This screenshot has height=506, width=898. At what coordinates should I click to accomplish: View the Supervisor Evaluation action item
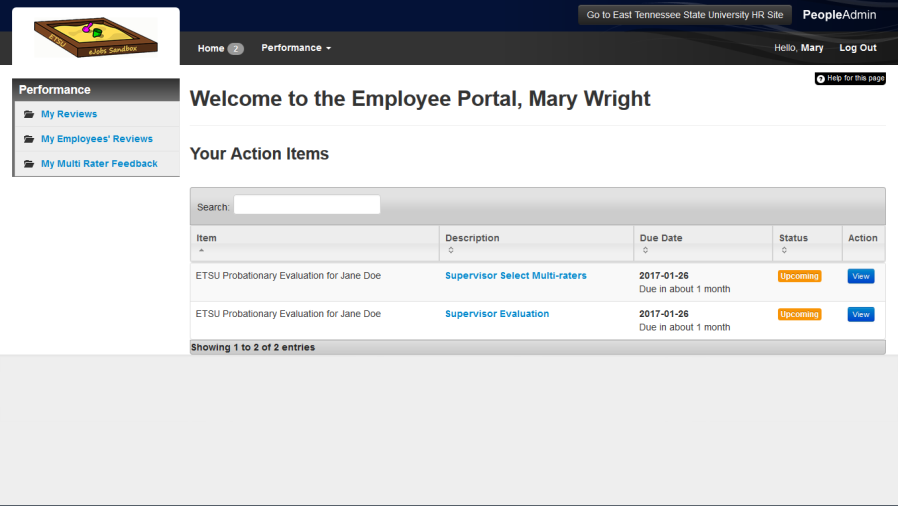pyautogui.click(x=860, y=314)
